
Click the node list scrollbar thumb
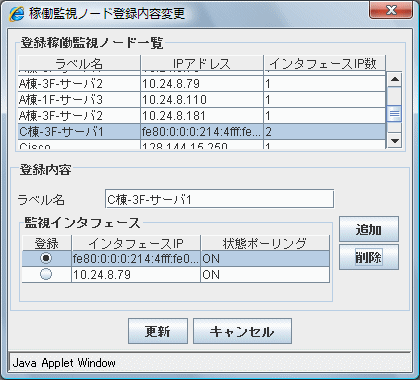[x=394, y=114]
